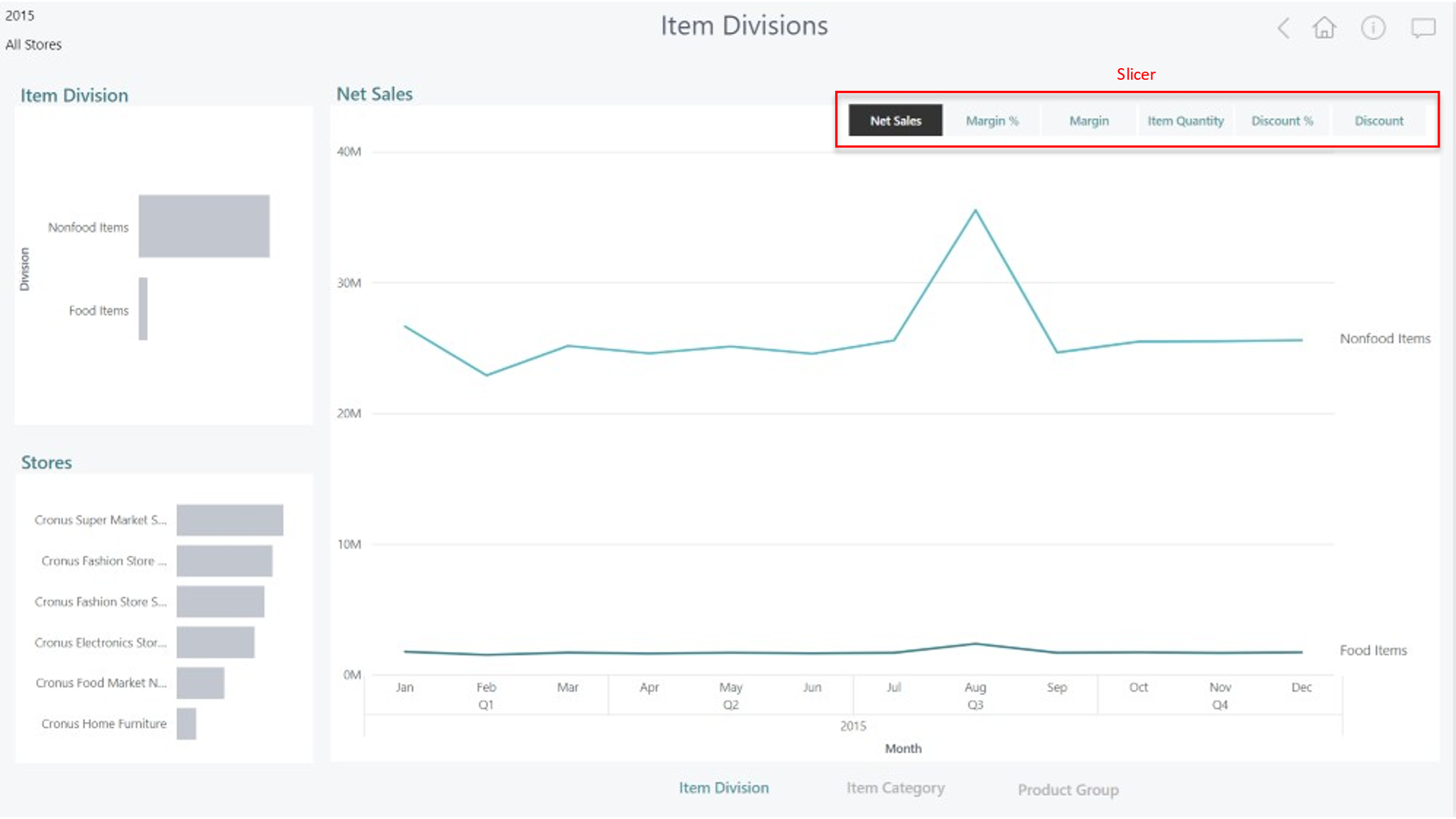
Task: Switch slicer to Margin %
Action: pyautogui.click(x=992, y=121)
